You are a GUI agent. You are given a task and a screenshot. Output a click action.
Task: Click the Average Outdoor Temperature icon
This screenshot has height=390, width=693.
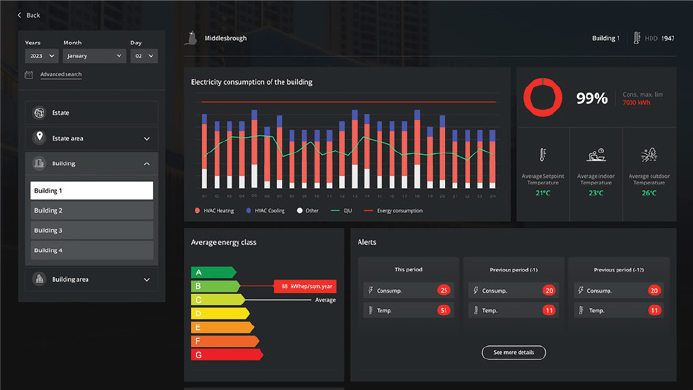pos(649,155)
